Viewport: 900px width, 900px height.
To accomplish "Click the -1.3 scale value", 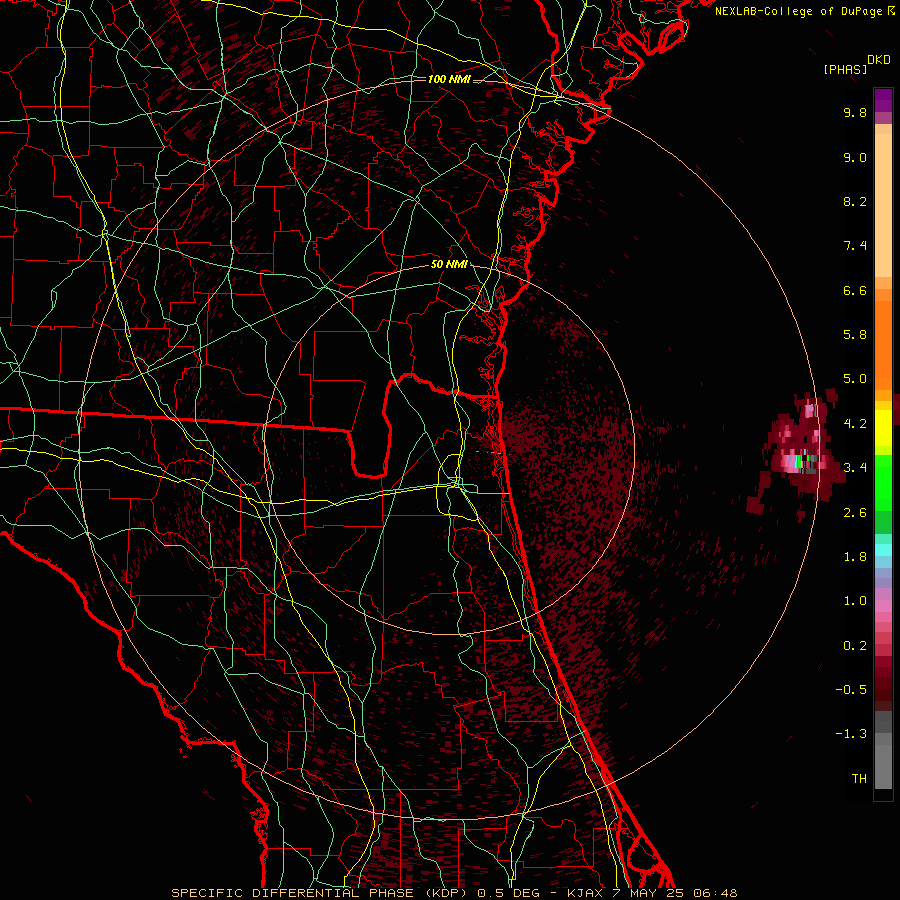I will point(851,734).
